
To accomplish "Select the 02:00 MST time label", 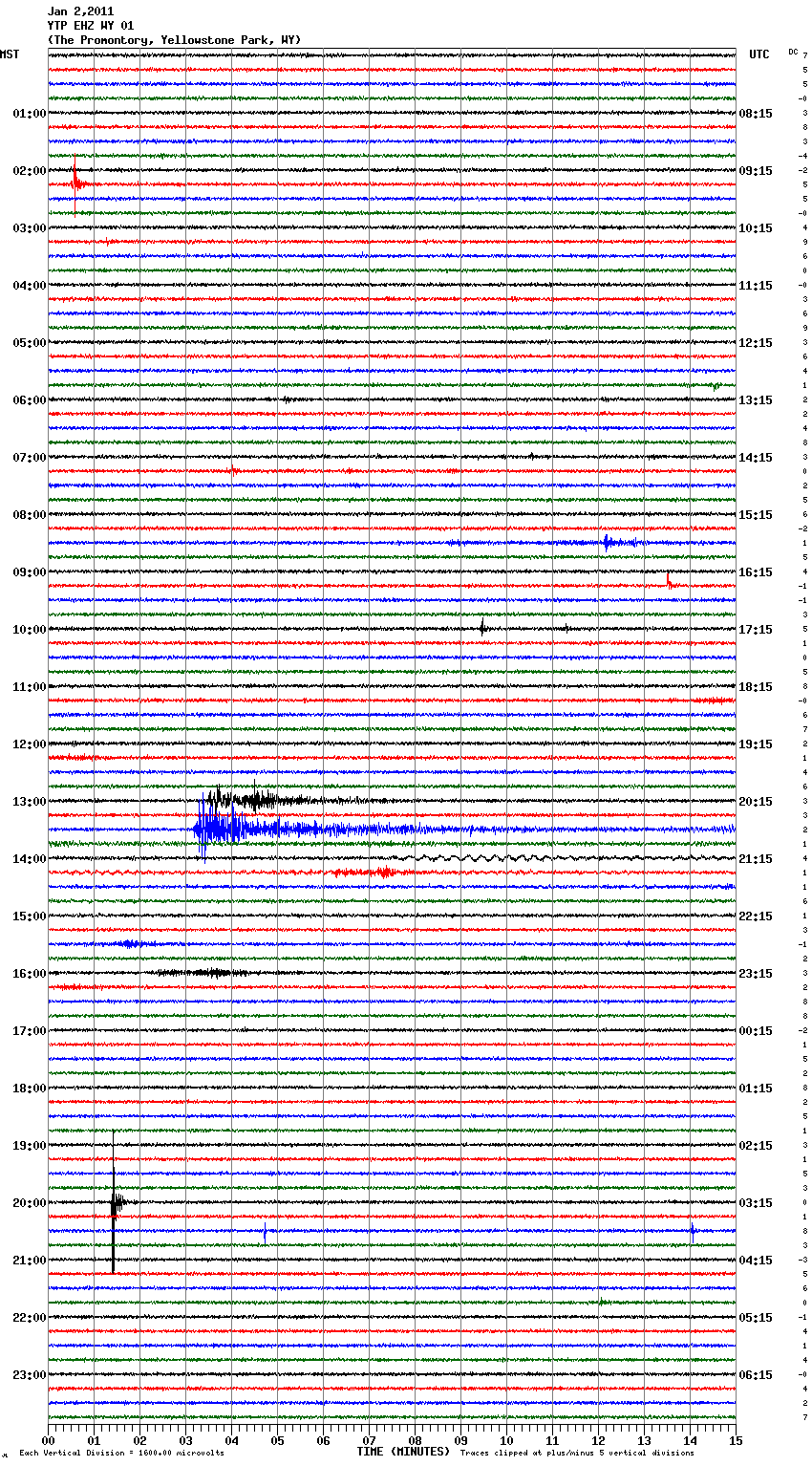I will (30, 171).
